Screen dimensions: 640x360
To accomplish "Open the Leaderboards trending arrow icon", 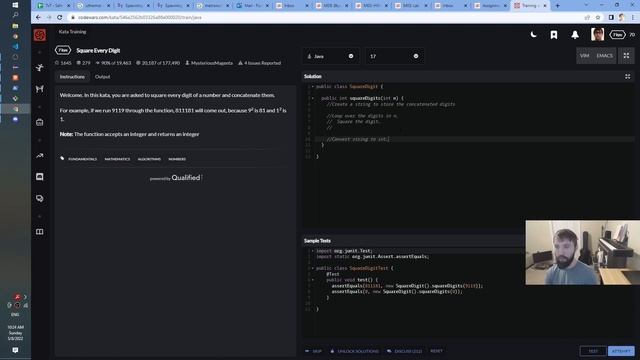I will pyautogui.click(x=40, y=156).
